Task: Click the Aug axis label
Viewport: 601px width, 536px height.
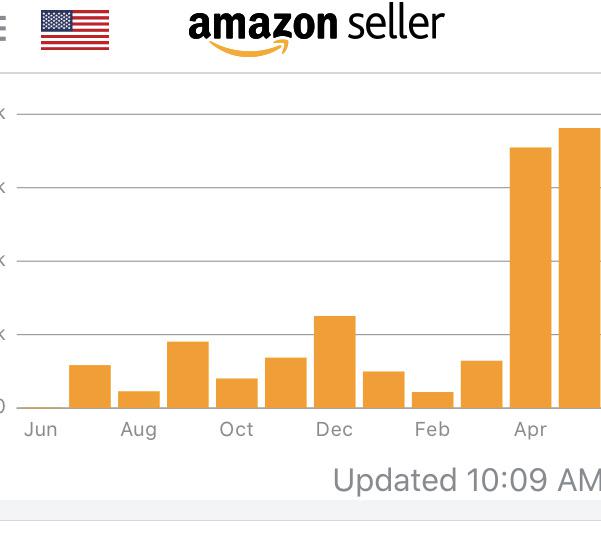Action: (139, 430)
